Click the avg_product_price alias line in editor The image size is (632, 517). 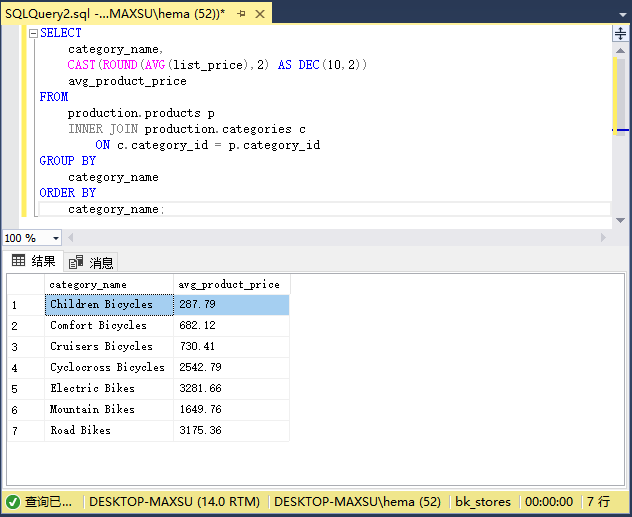click(127, 81)
